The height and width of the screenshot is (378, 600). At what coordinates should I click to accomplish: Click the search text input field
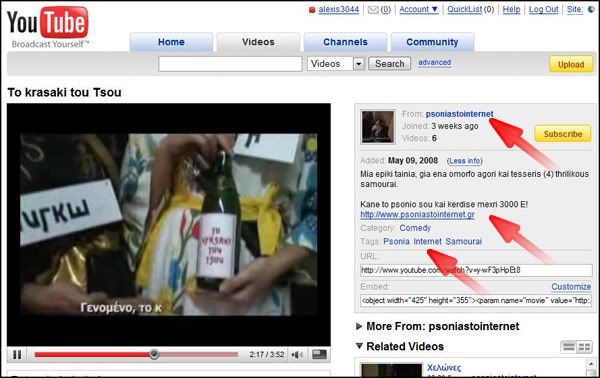[230, 64]
